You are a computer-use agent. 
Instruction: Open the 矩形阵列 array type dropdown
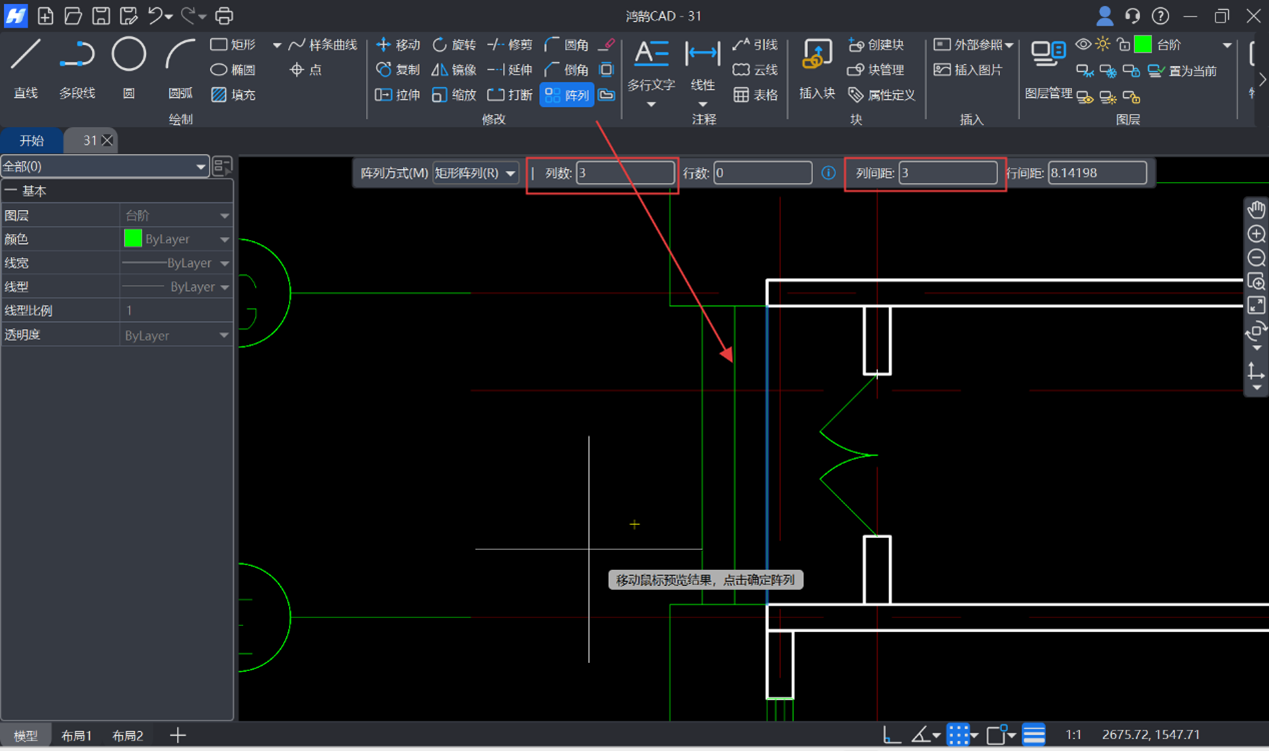click(476, 173)
